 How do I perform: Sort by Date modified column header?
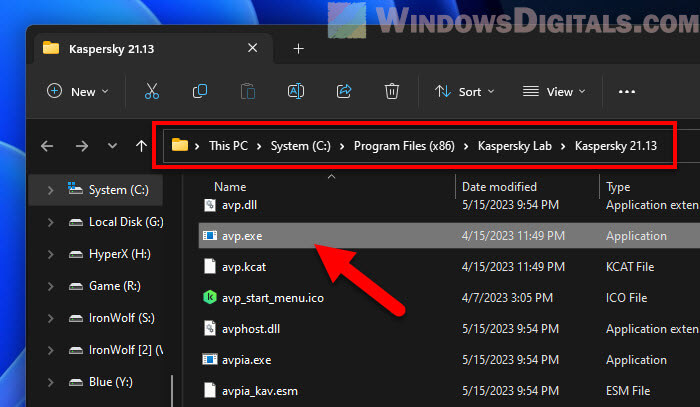pyautogui.click(x=499, y=187)
